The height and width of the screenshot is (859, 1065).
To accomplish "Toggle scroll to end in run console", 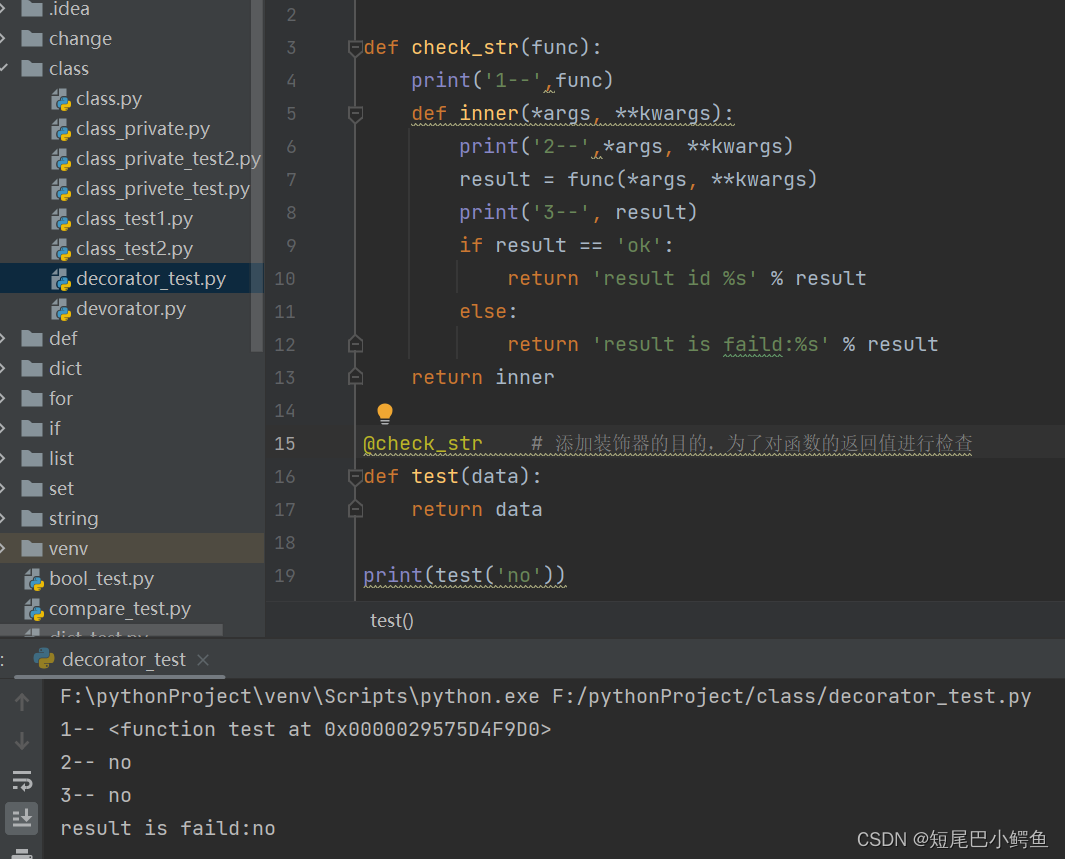I will pos(22,819).
